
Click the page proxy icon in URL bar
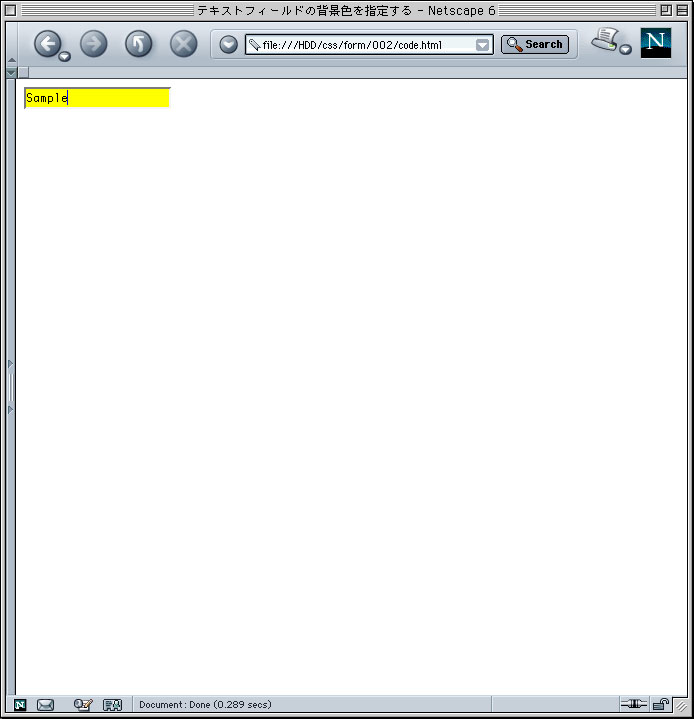(x=254, y=44)
